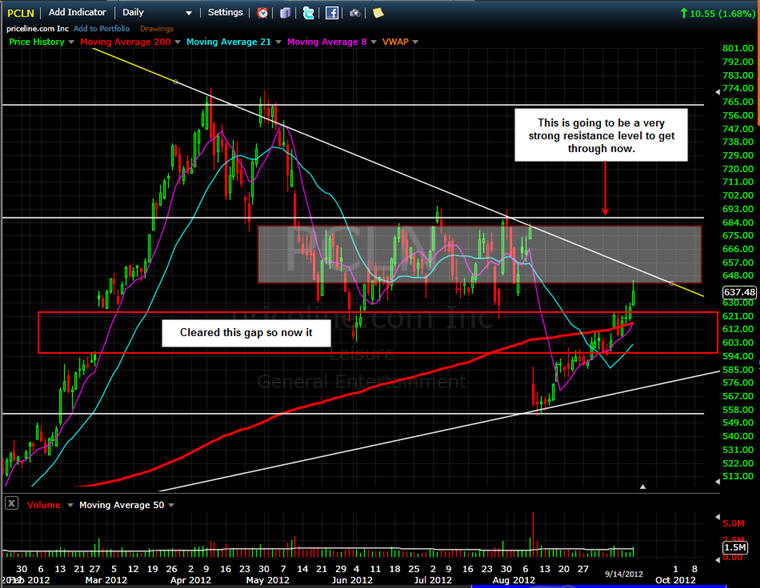Image resolution: width=760 pixels, height=588 pixels.
Task: Click the upper price-axis scale arrow
Action: [717, 92]
